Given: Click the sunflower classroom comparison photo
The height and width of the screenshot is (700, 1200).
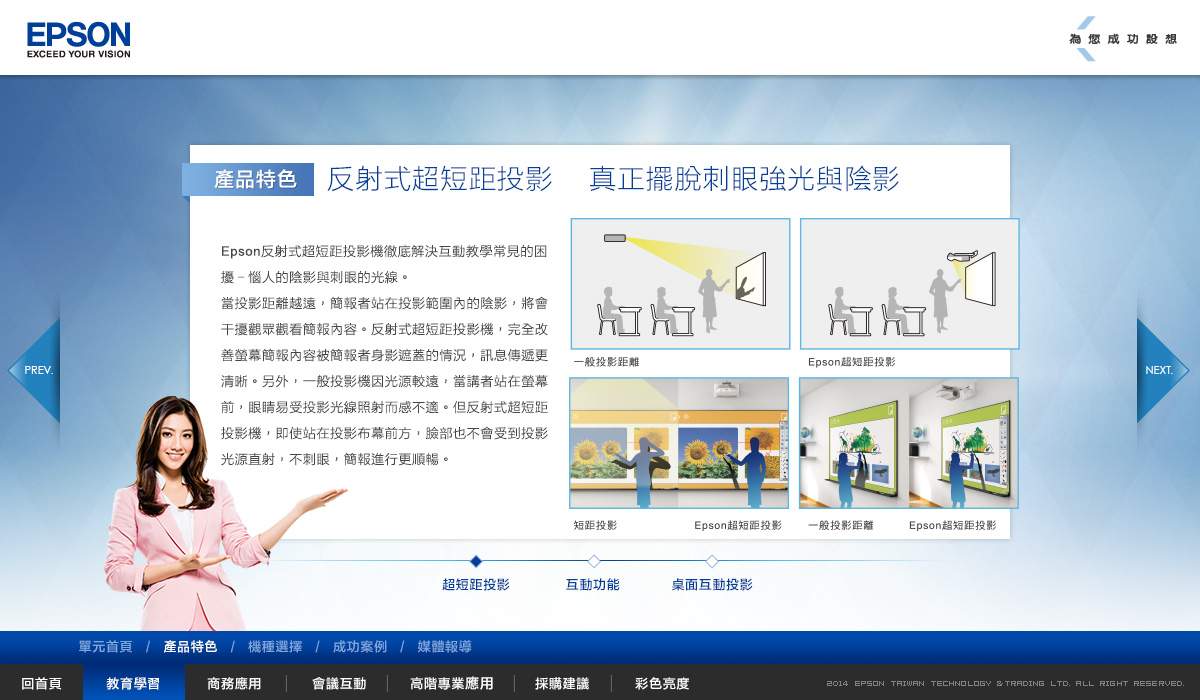Looking at the screenshot, I should 679,443.
